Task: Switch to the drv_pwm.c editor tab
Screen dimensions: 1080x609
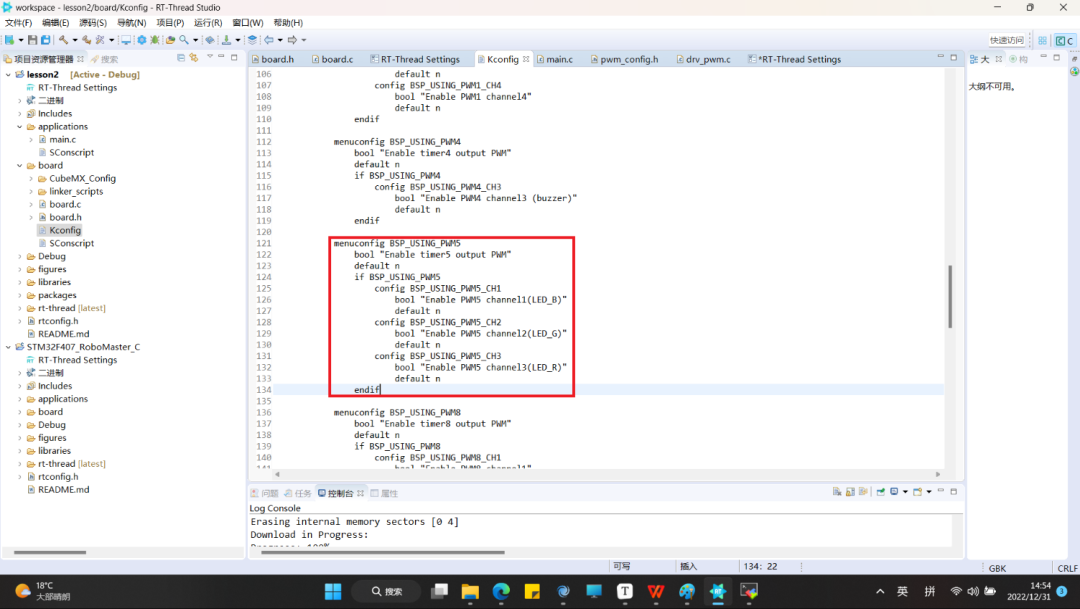Action: point(707,59)
